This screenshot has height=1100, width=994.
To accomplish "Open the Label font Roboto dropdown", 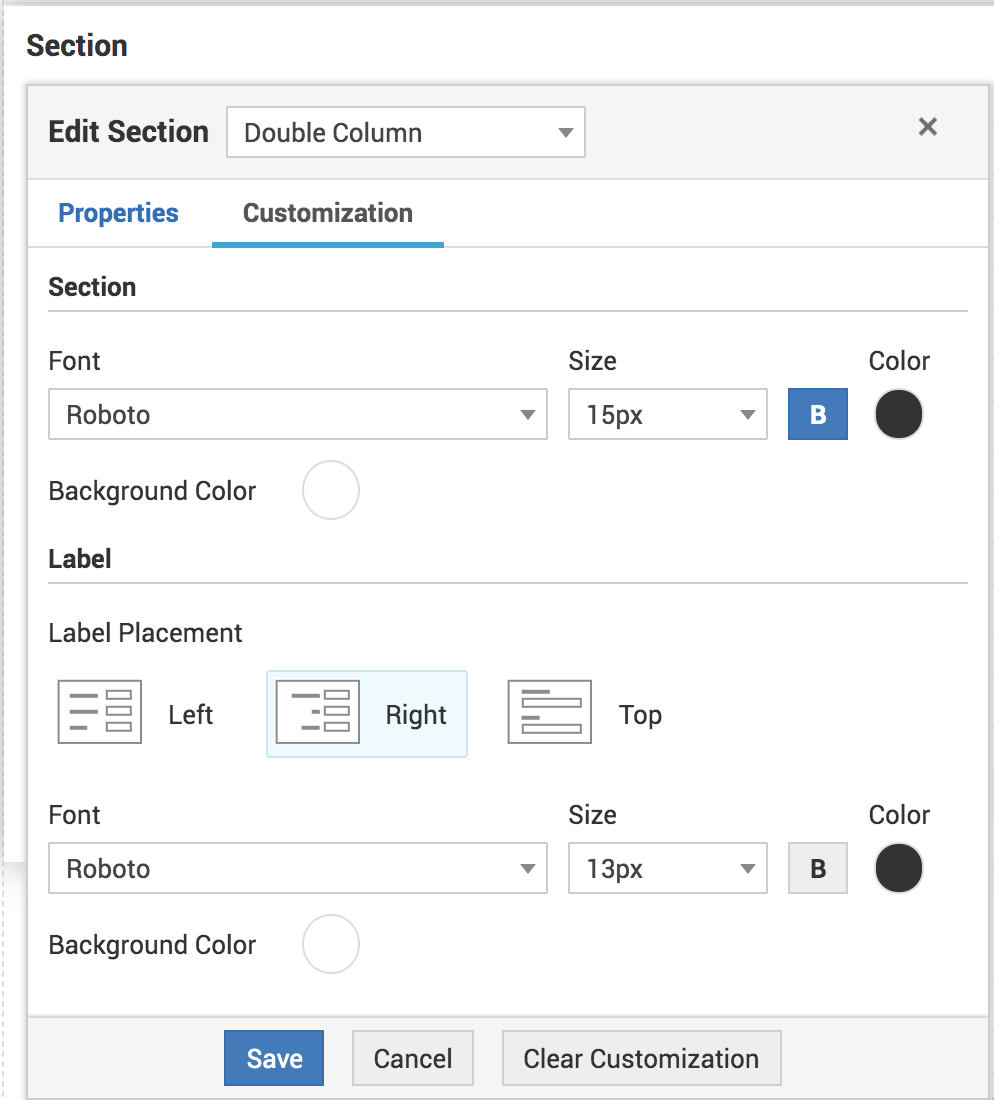I will (x=298, y=869).
